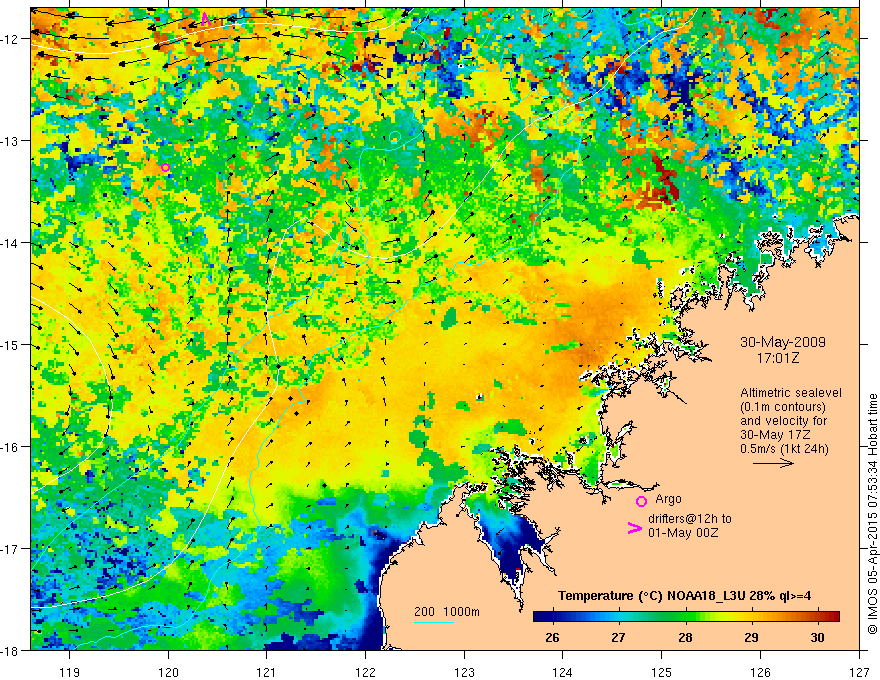Click the latitude axis label '-15'
Screen dimensions: 880x680
tap(11, 345)
